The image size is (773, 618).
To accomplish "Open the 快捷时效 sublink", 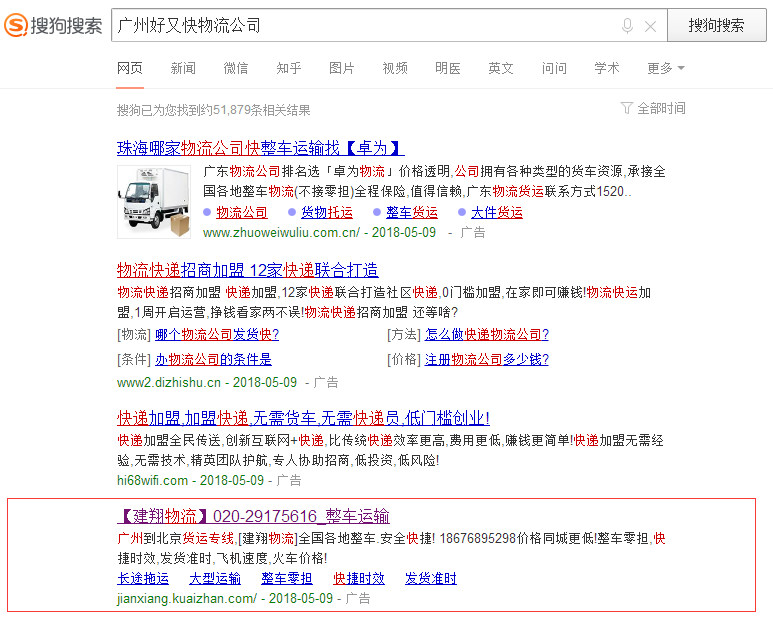I will pos(359,578).
